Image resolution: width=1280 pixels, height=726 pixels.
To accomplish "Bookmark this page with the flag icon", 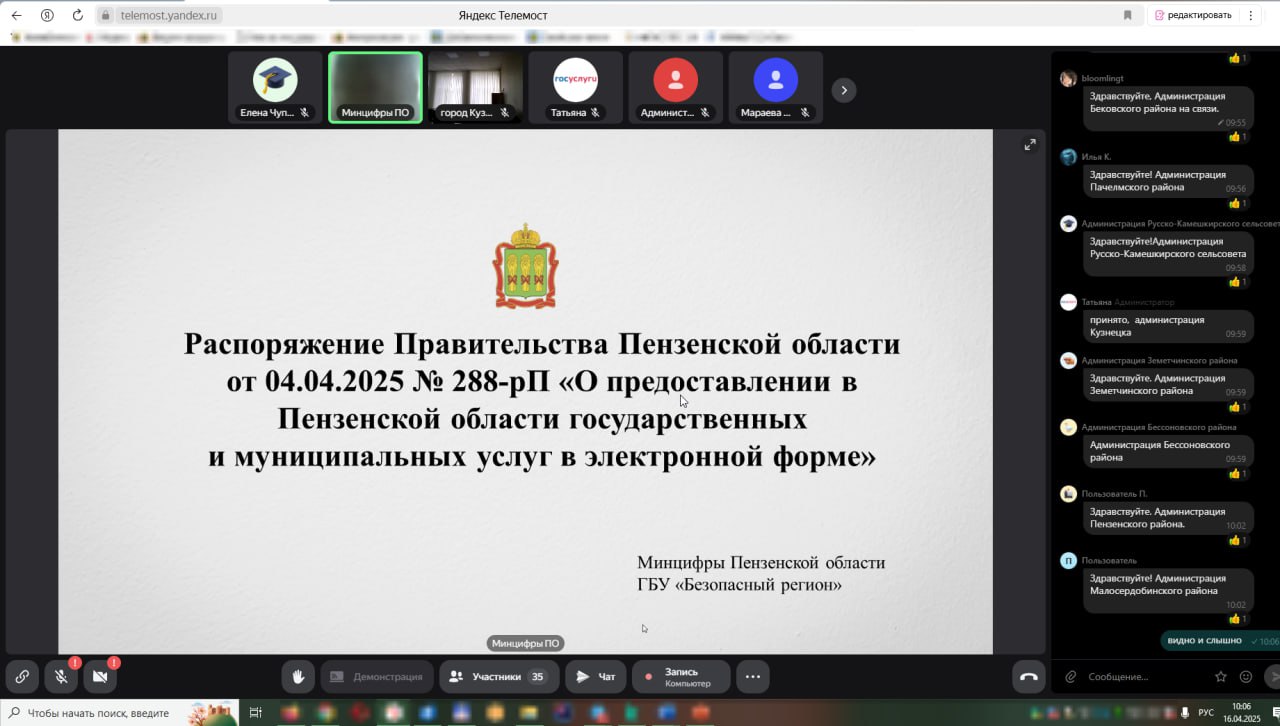I will [x=1128, y=15].
